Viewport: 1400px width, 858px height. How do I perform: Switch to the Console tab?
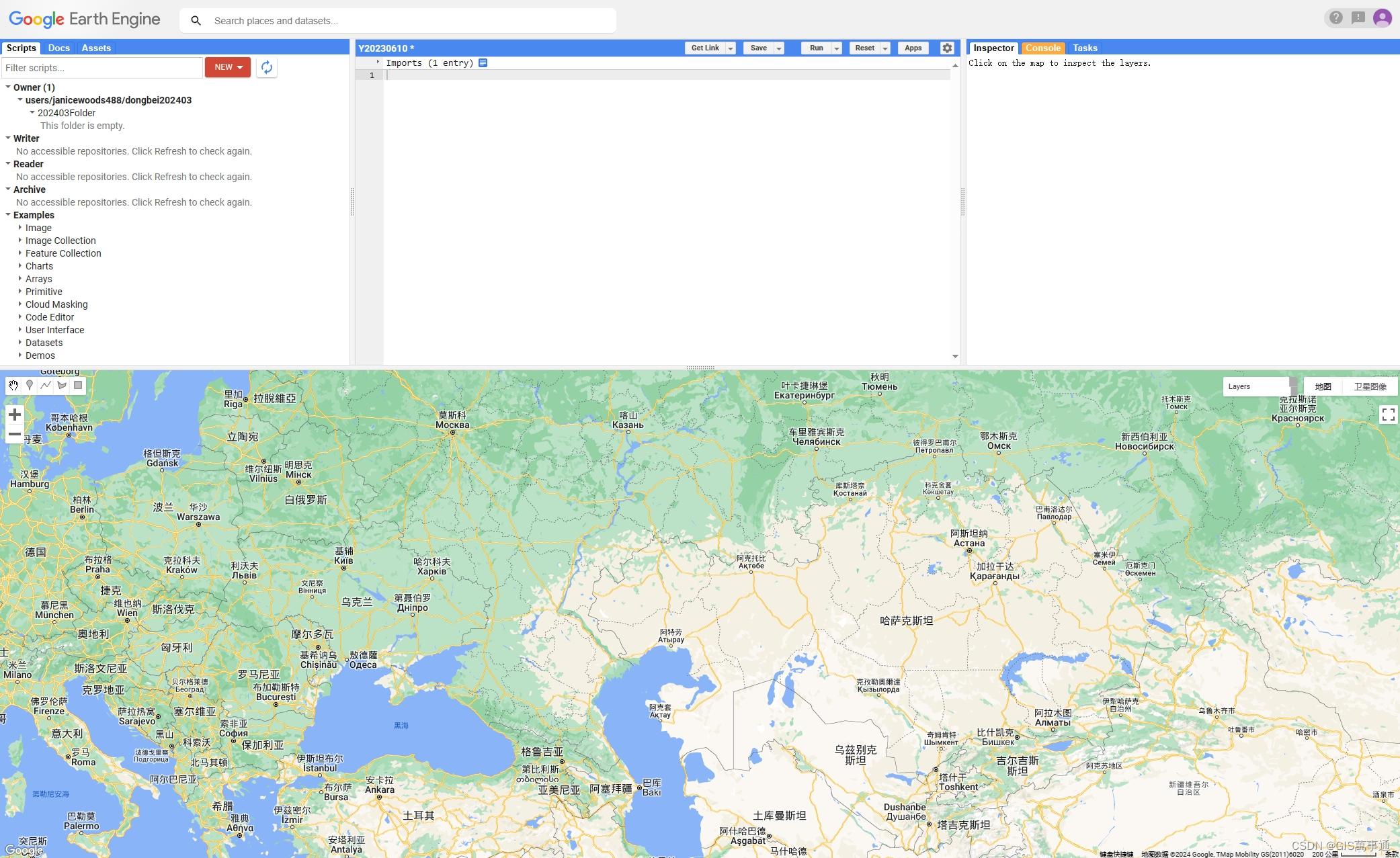[x=1042, y=48]
